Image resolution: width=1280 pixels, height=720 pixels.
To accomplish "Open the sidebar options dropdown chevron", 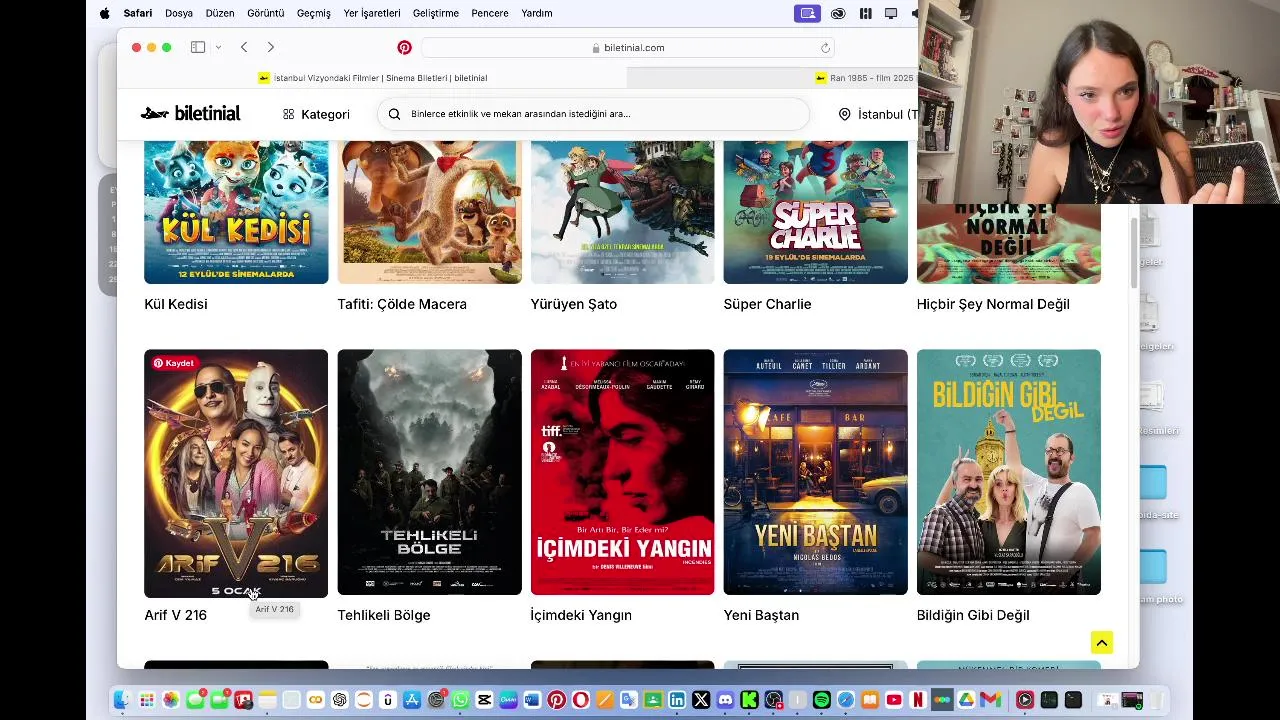I will pyautogui.click(x=218, y=47).
